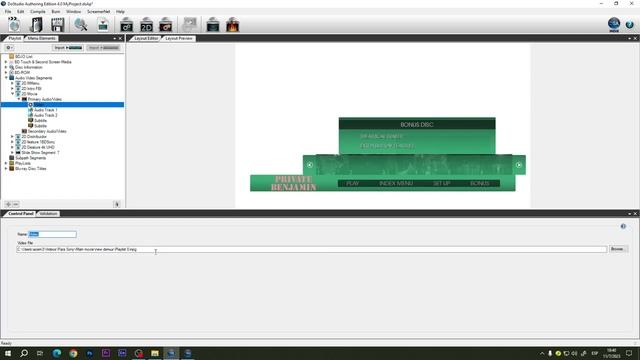Open the Help menu in menu bar
Screen dimensions: 640x360
[120, 12]
